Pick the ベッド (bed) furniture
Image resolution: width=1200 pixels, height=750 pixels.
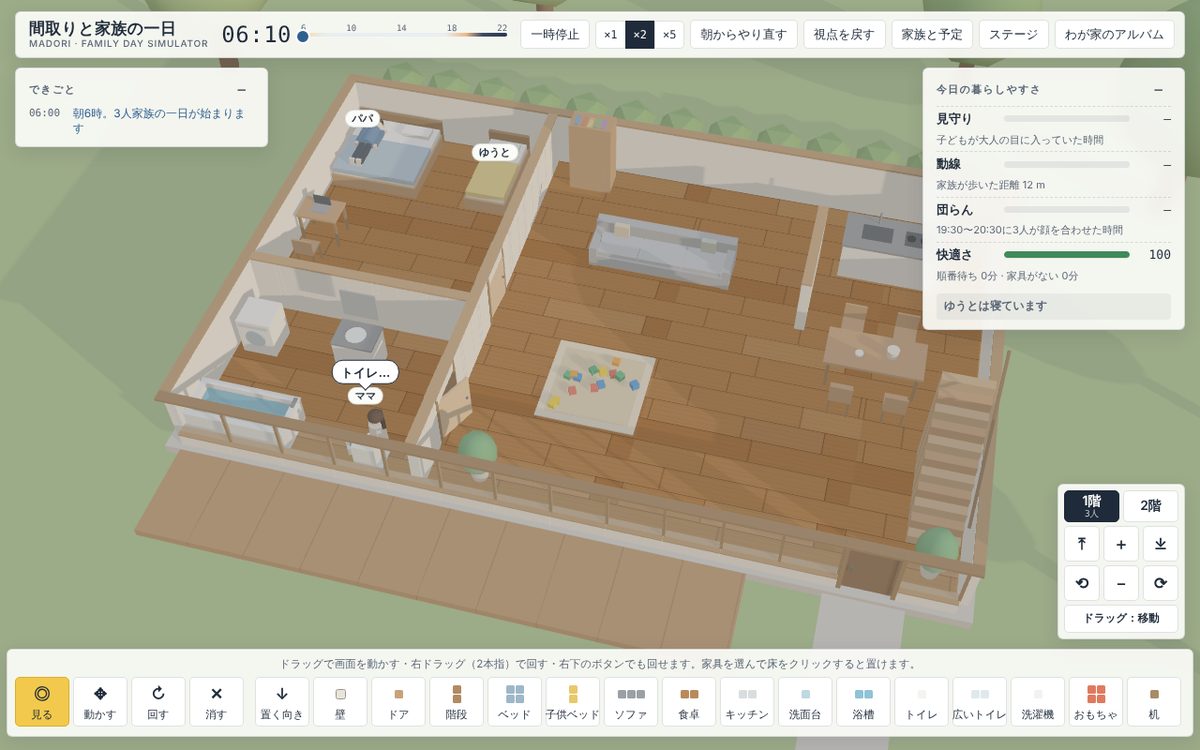click(514, 701)
